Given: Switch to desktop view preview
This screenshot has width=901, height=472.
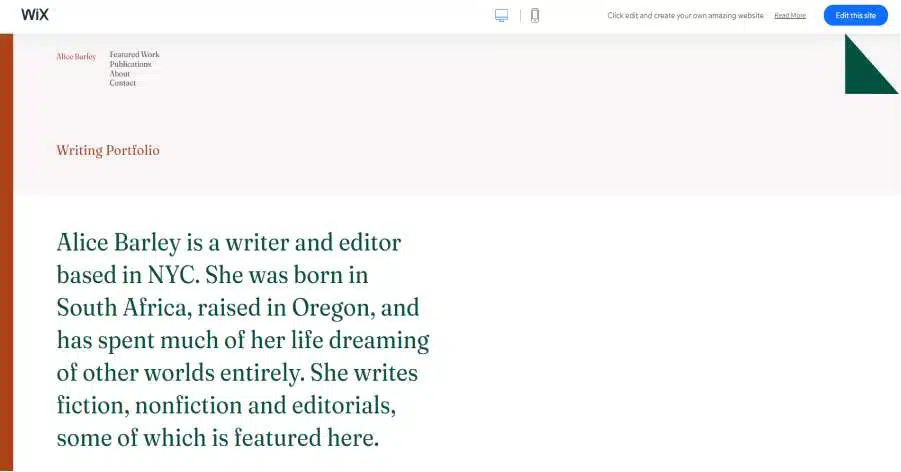Looking at the screenshot, I should (x=501, y=15).
